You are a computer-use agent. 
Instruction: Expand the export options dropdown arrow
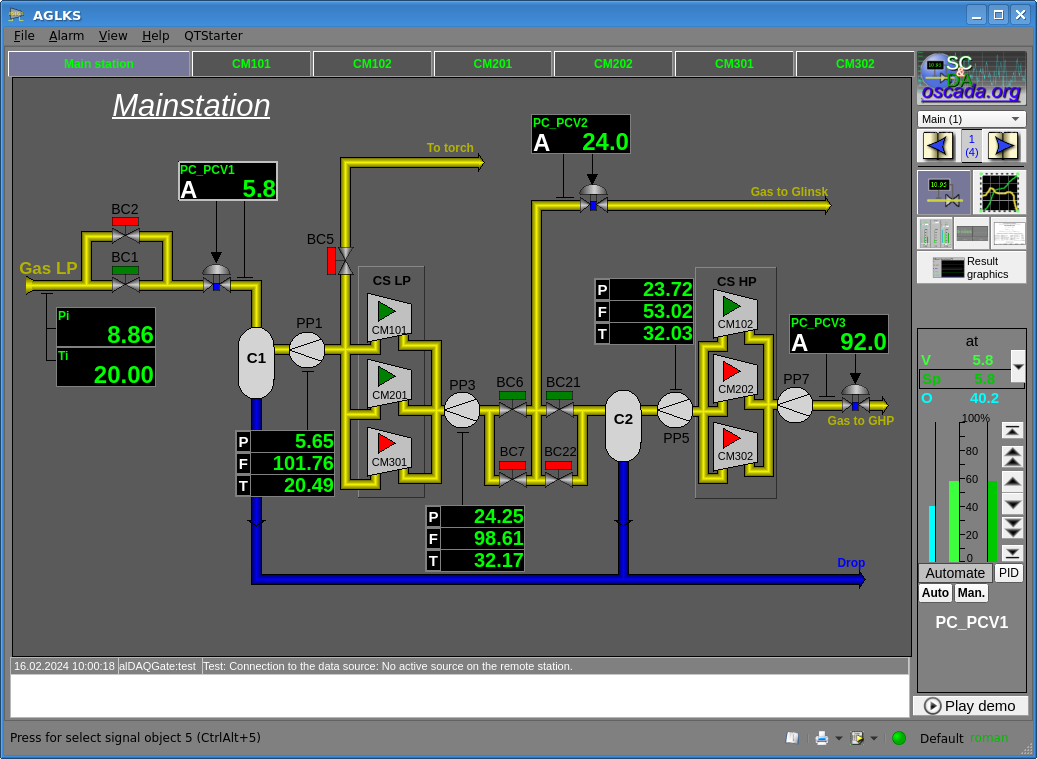coord(874,738)
